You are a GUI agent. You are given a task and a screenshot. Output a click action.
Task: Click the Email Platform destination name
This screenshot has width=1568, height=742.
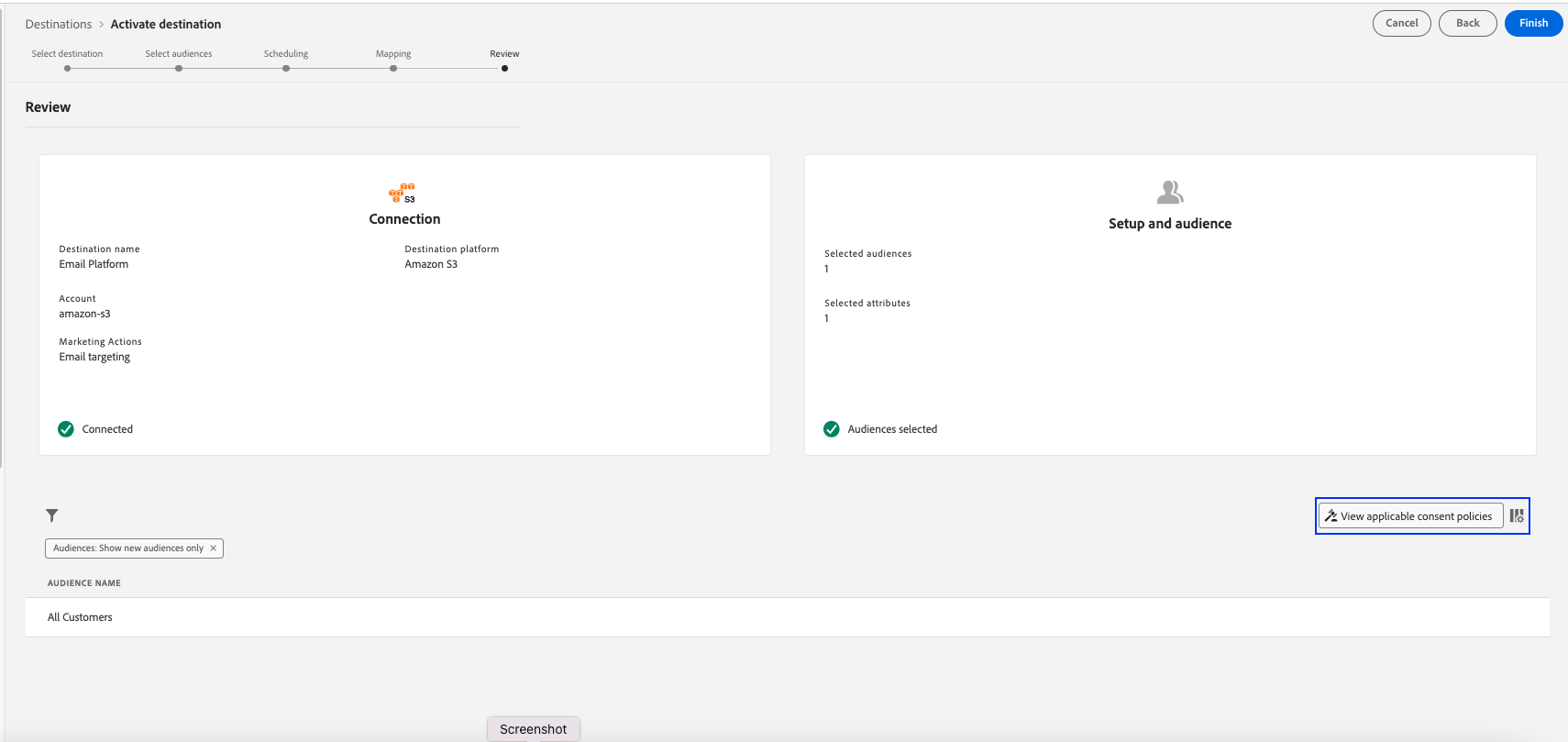[94, 264]
